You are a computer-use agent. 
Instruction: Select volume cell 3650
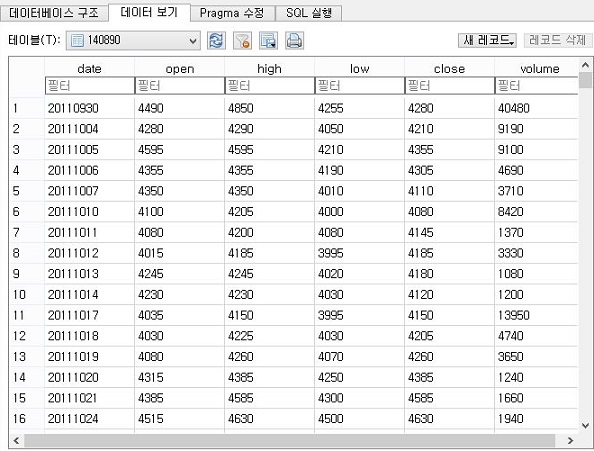tap(537, 356)
